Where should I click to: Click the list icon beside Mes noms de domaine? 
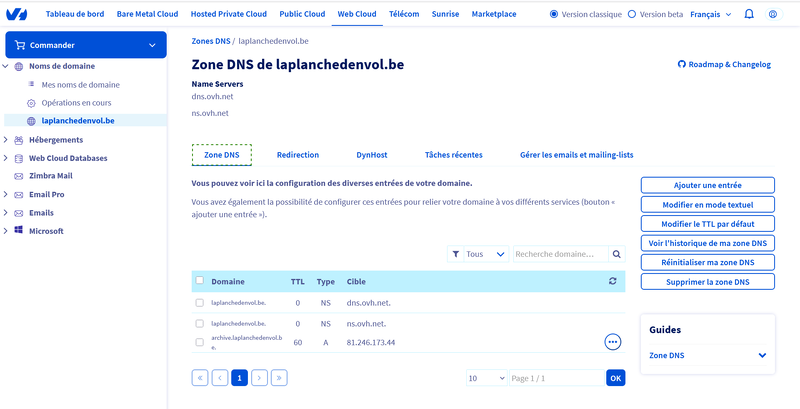tap(31, 84)
